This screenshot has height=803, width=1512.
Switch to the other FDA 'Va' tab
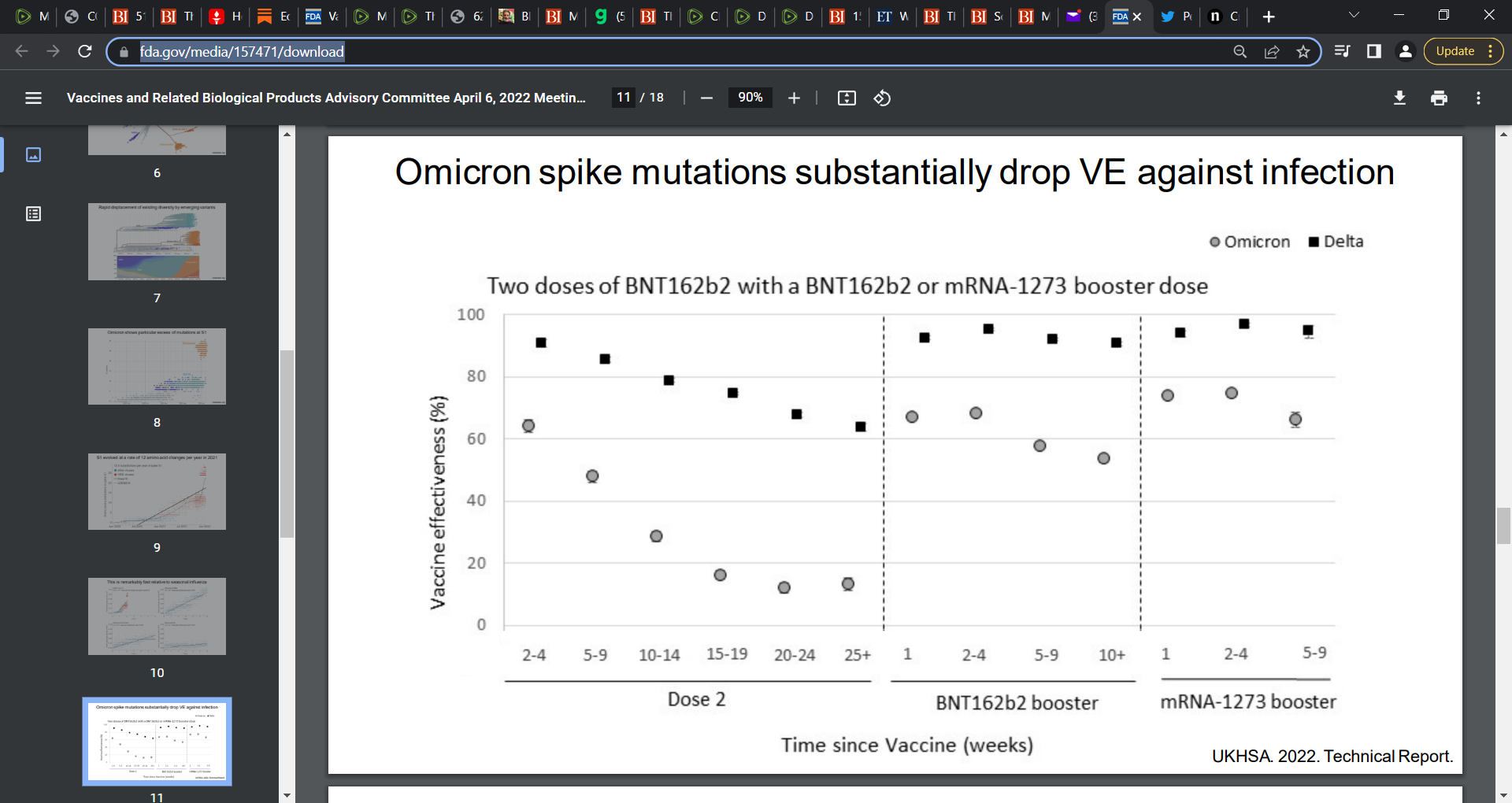(x=322, y=17)
